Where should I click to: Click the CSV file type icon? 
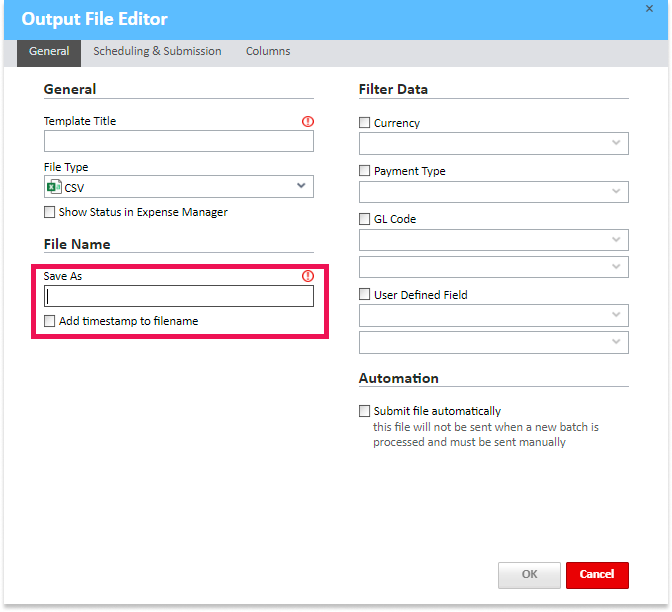(x=53, y=187)
